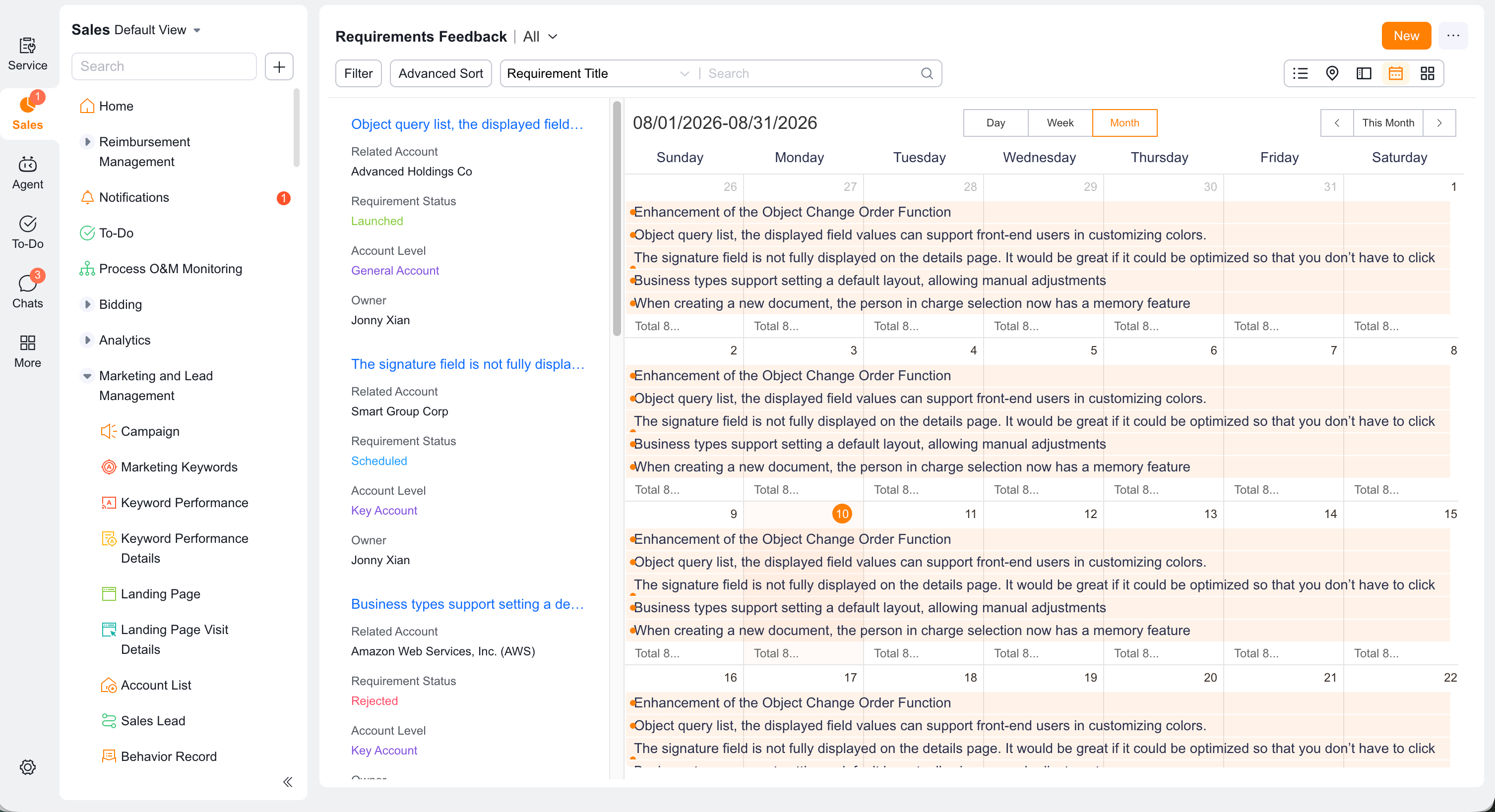
Task: Open the Campaign menu item
Action: click(x=150, y=431)
